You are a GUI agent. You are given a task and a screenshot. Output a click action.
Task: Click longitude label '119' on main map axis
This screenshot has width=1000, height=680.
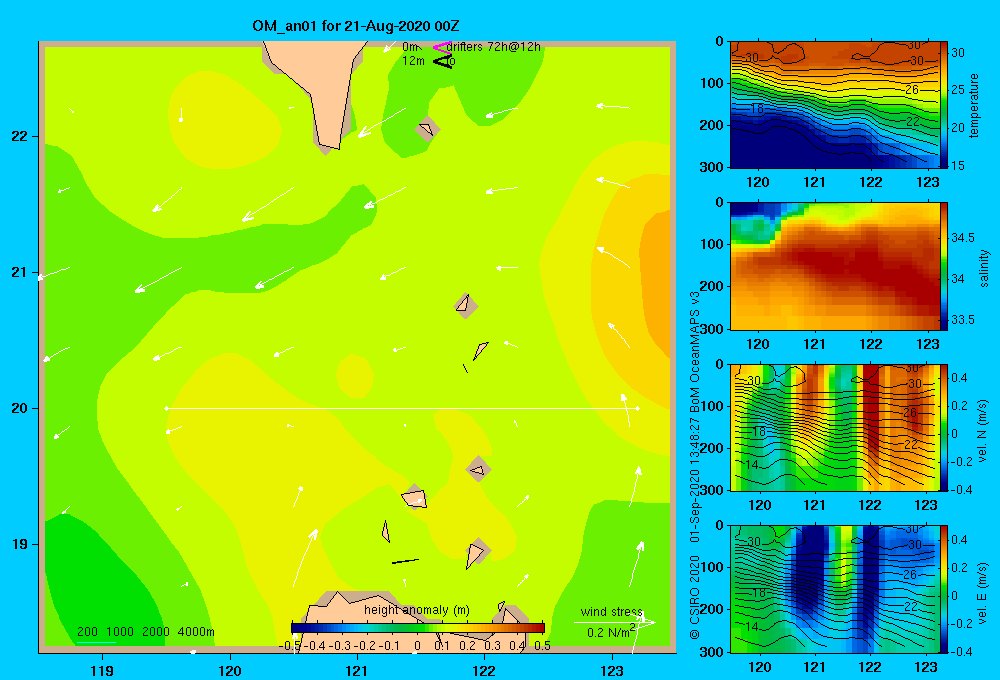[102, 670]
